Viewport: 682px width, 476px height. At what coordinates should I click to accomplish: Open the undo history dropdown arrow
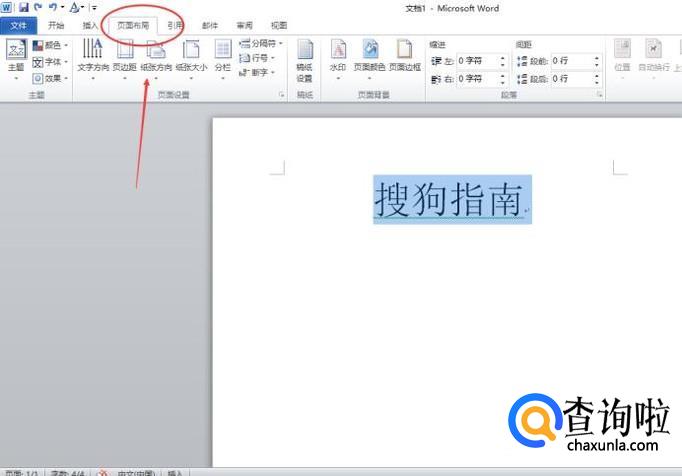pyautogui.click(x=62, y=7)
